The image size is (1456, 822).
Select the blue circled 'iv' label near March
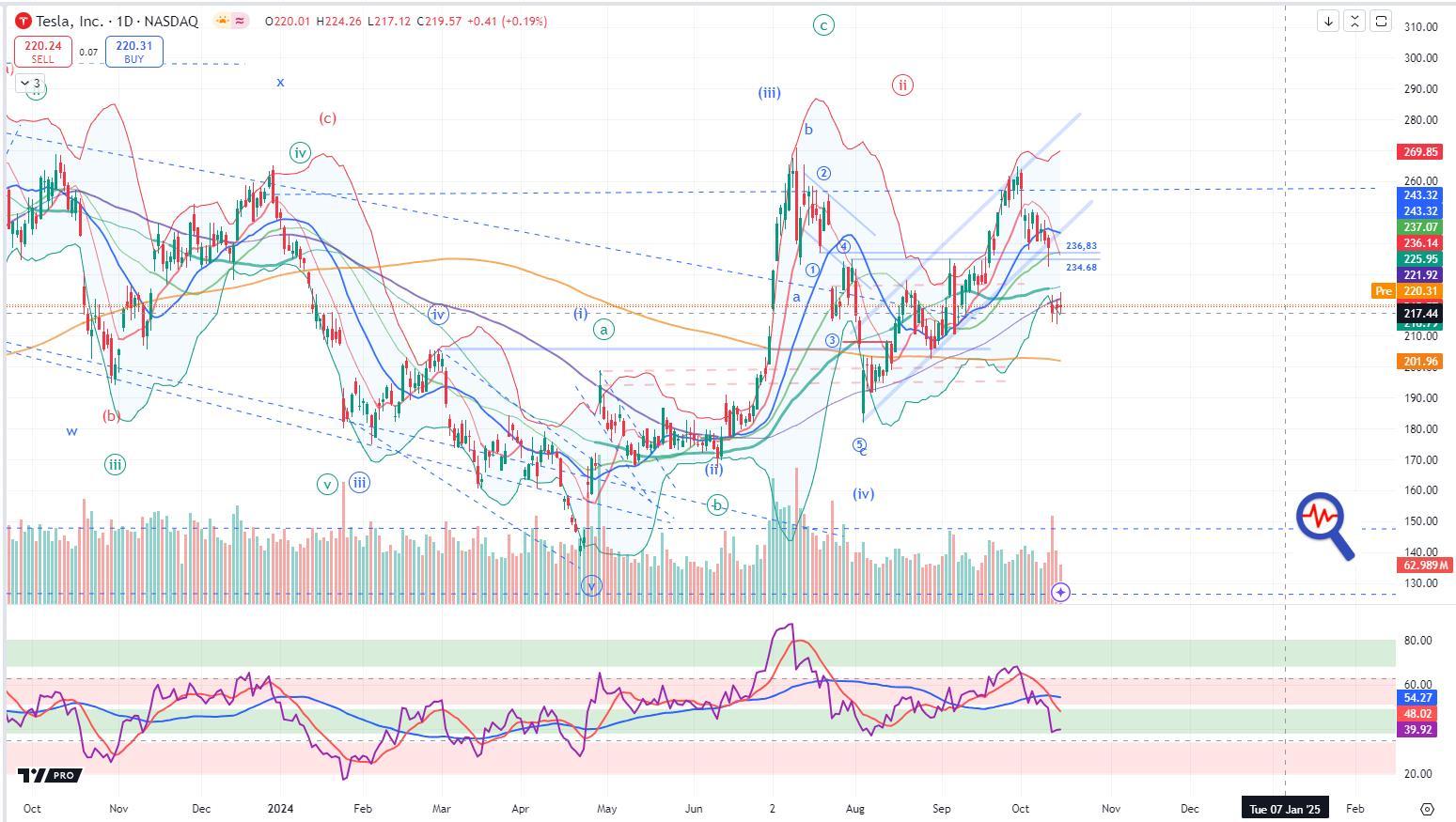pyautogui.click(x=438, y=315)
